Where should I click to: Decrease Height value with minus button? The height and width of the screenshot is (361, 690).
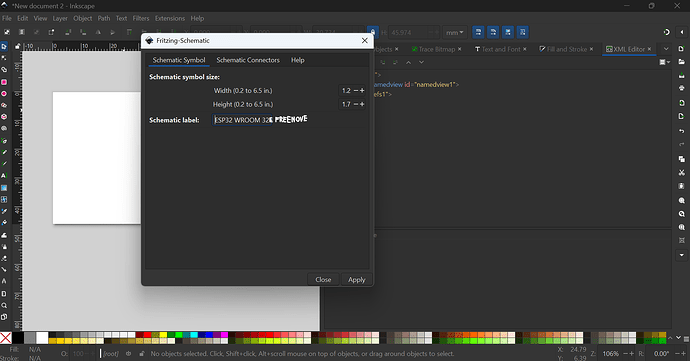(x=356, y=104)
